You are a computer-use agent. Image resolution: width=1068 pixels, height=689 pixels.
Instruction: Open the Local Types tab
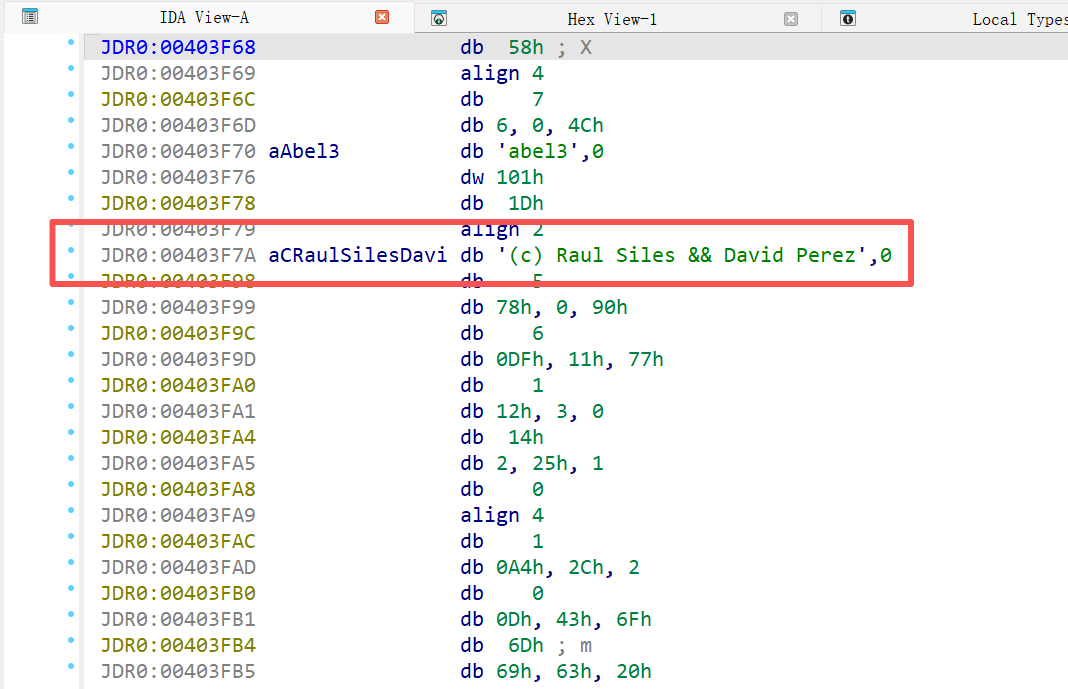pyautogui.click(x=1020, y=20)
